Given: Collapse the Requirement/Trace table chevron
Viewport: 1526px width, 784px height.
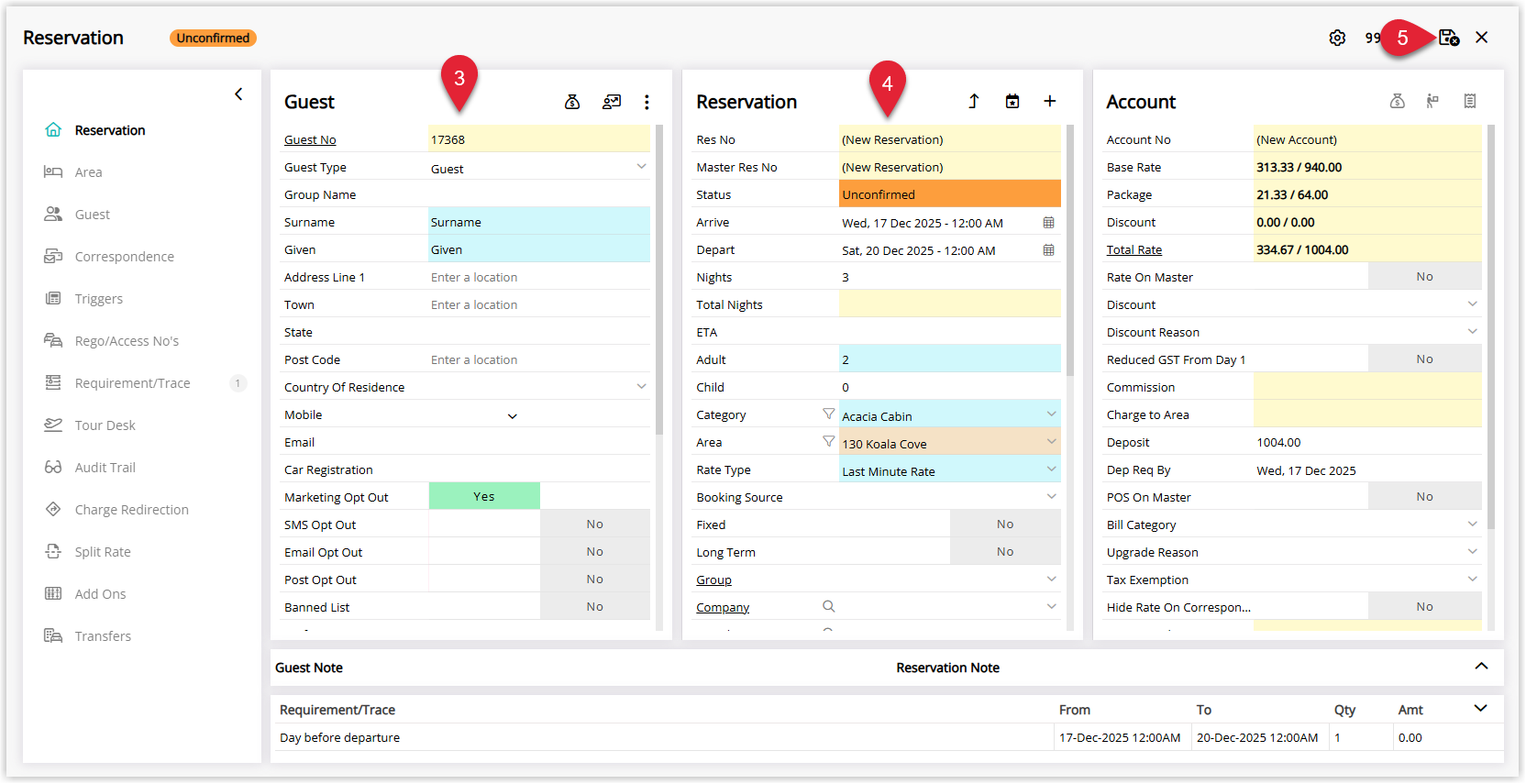Looking at the screenshot, I should 1481,709.
